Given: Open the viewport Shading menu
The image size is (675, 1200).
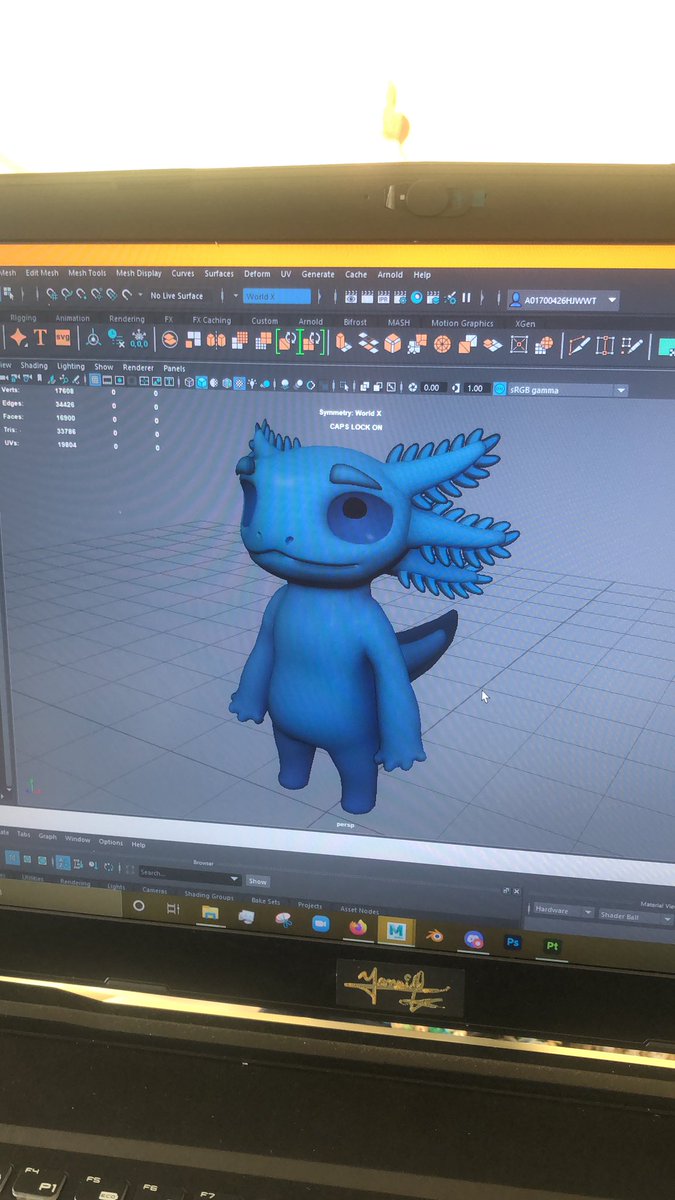Looking at the screenshot, I should (34, 365).
